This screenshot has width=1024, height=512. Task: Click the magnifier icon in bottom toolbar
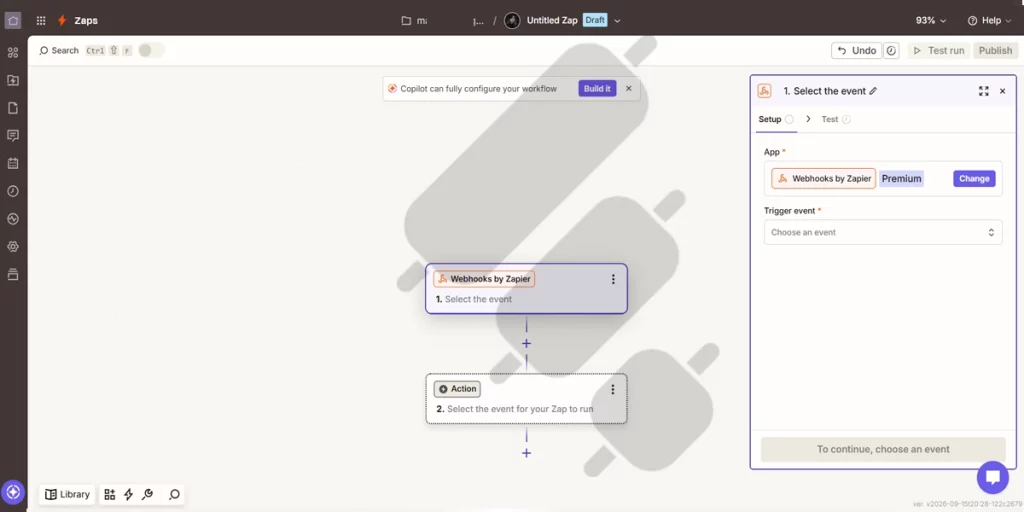click(x=174, y=494)
